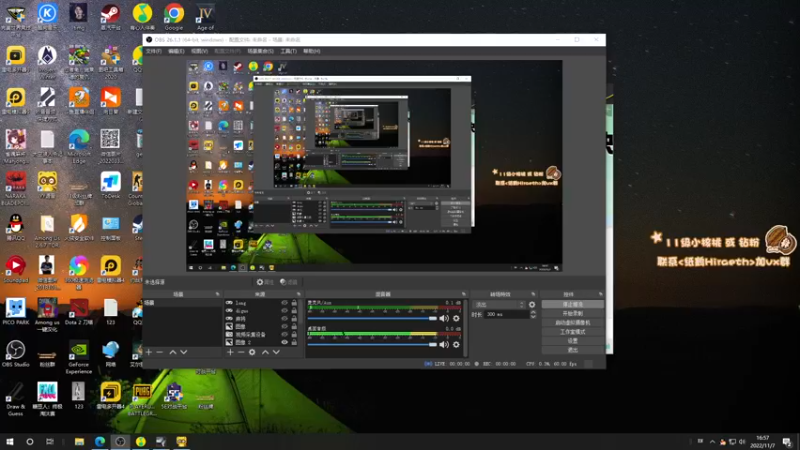Toggle lock on digua source
This screenshot has height=450, width=800.
pos(294,310)
